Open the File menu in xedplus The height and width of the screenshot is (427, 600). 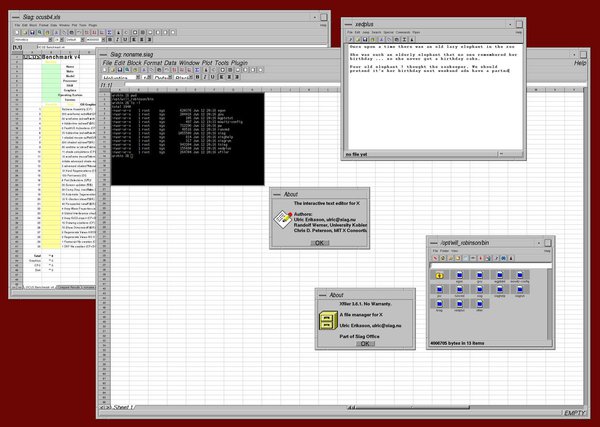click(x=350, y=32)
